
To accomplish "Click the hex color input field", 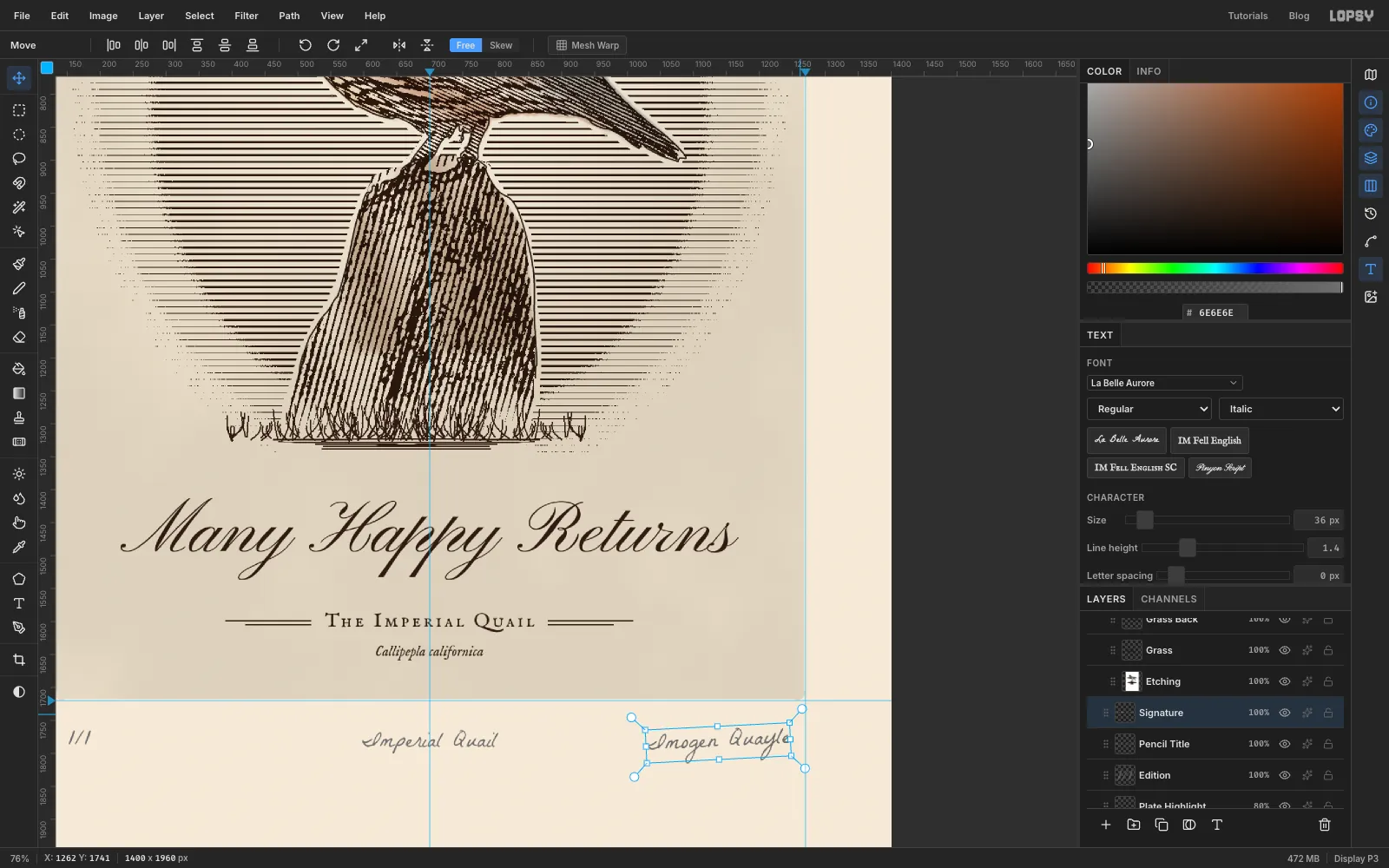I will (x=1215, y=312).
